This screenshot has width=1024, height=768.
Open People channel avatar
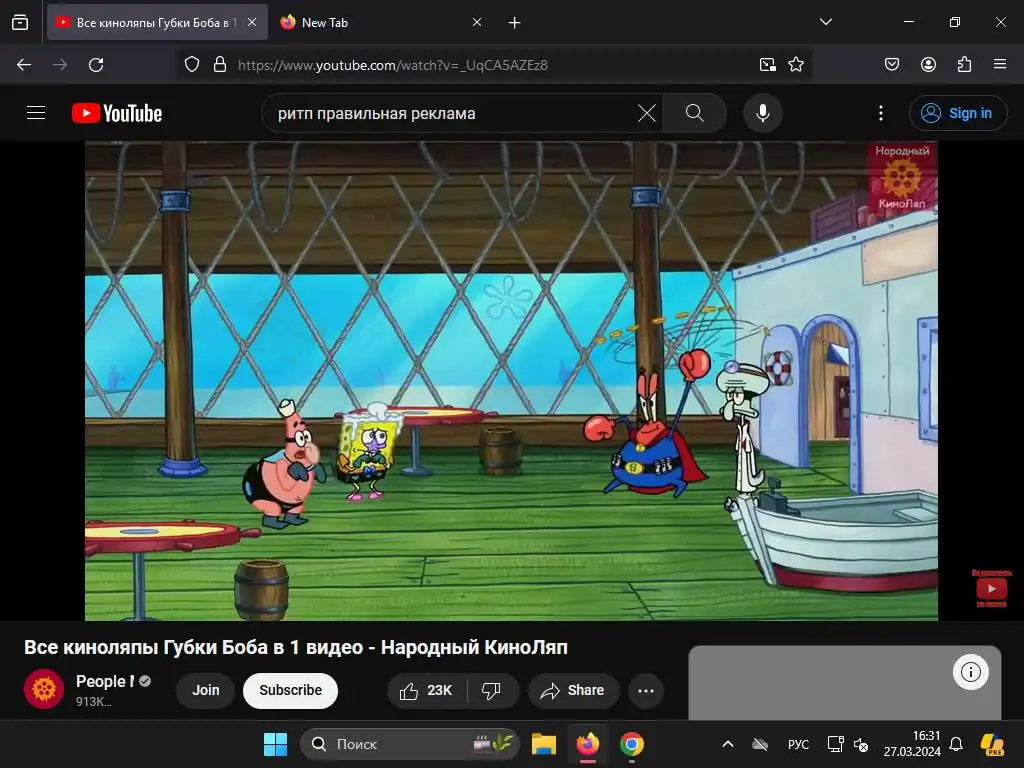click(x=44, y=689)
